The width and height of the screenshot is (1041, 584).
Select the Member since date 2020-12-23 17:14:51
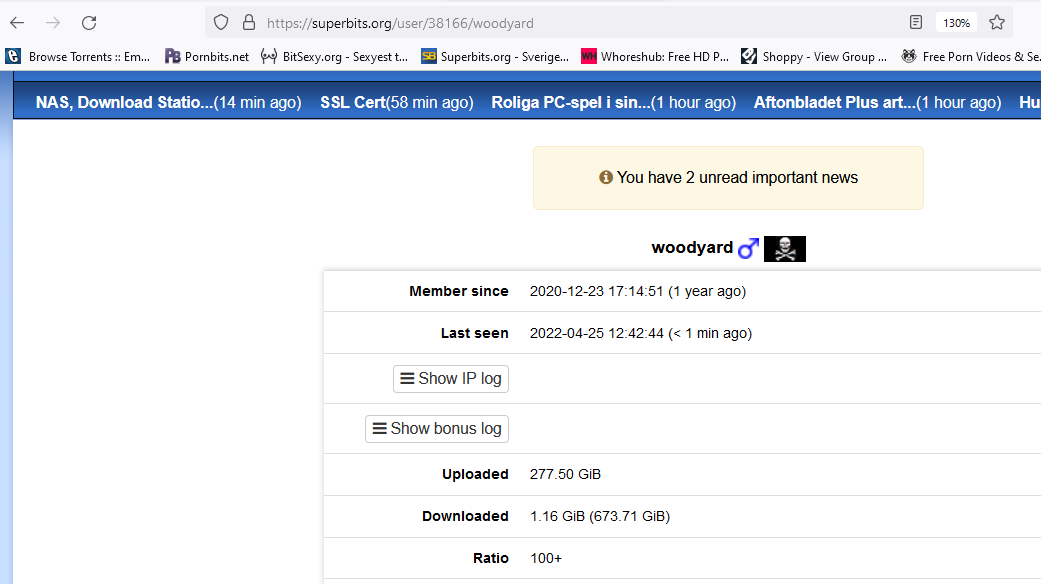point(596,291)
